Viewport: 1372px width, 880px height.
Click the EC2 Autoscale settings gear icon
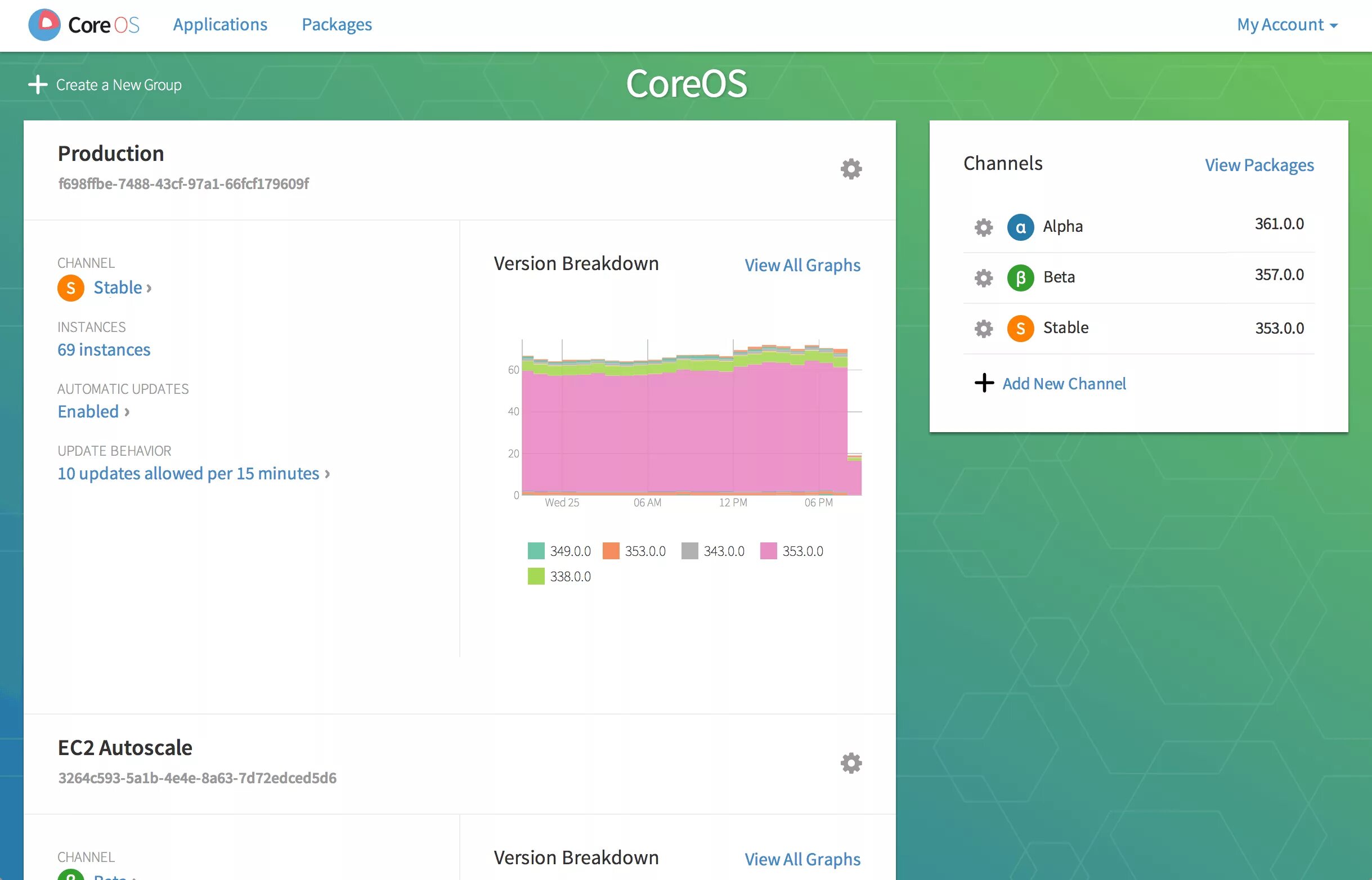pos(851,763)
